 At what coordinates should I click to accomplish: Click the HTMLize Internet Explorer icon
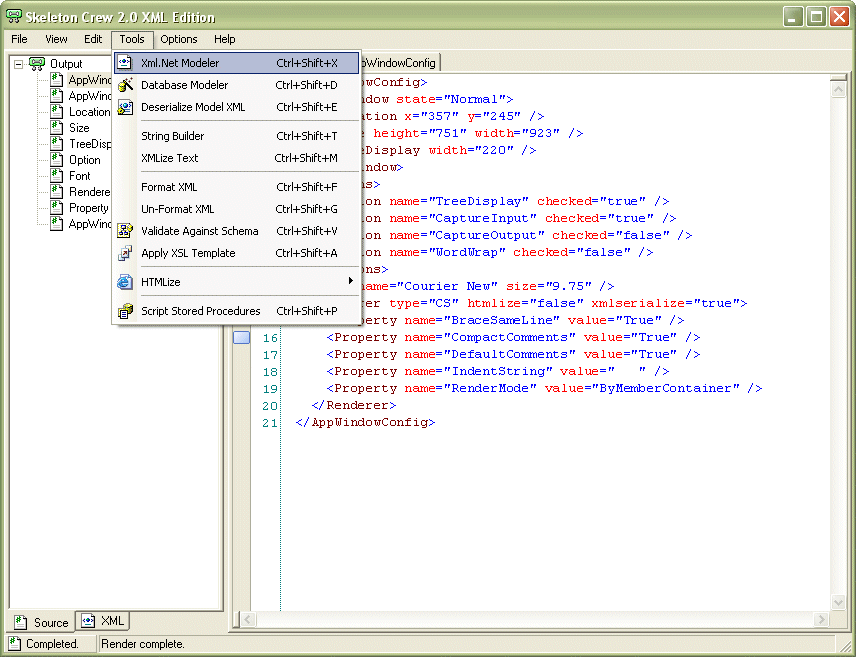click(125, 282)
